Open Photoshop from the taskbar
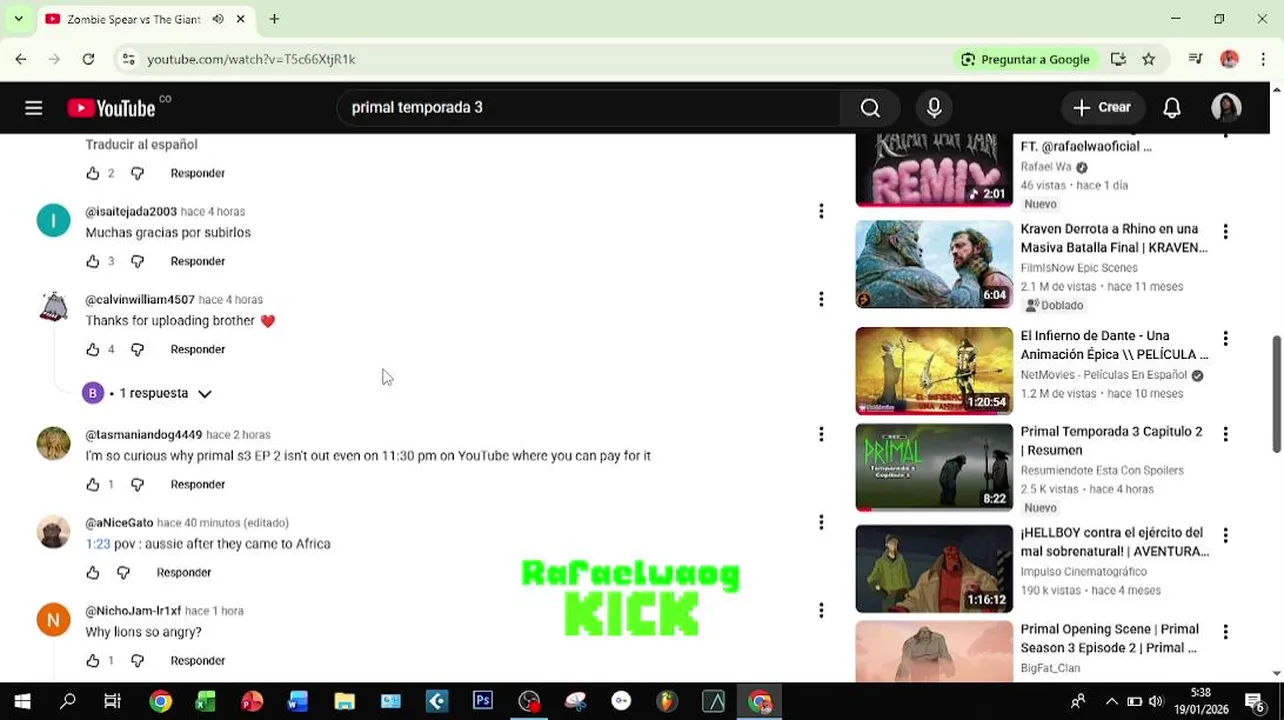This screenshot has width=1284, height=720. tap(483, 702)
